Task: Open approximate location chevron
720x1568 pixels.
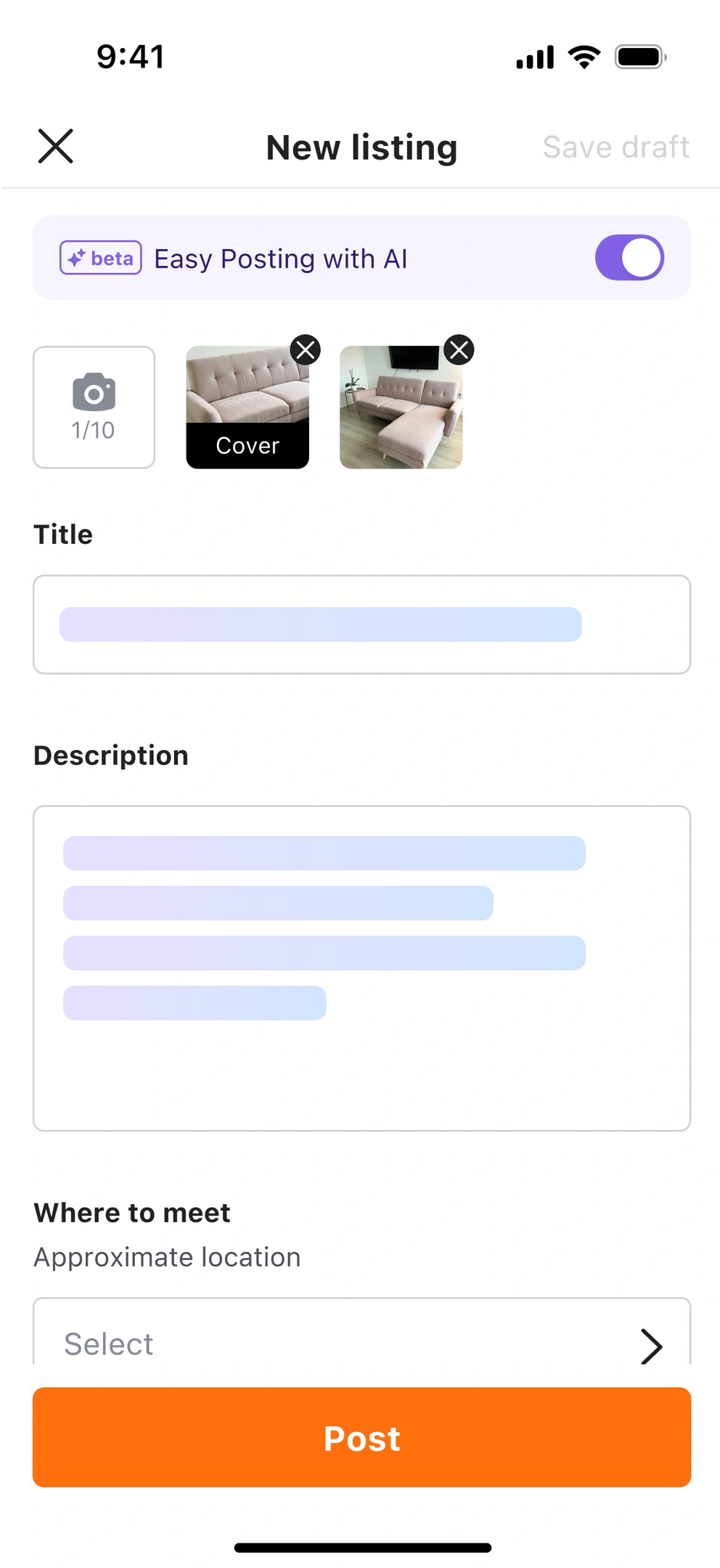Action: point(651,1346)
